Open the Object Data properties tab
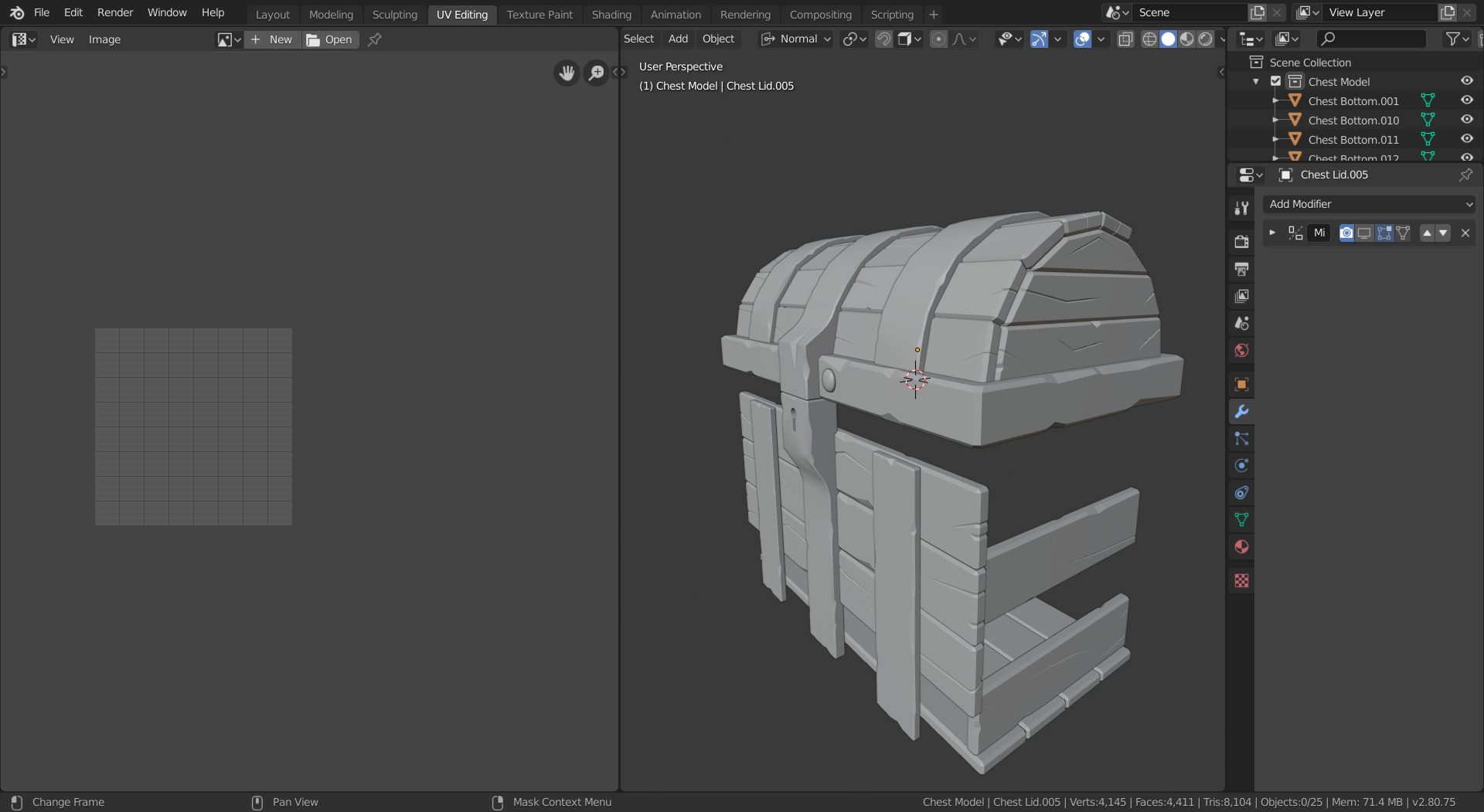This screenshot has width=1484, height=812. [1241, 520]
